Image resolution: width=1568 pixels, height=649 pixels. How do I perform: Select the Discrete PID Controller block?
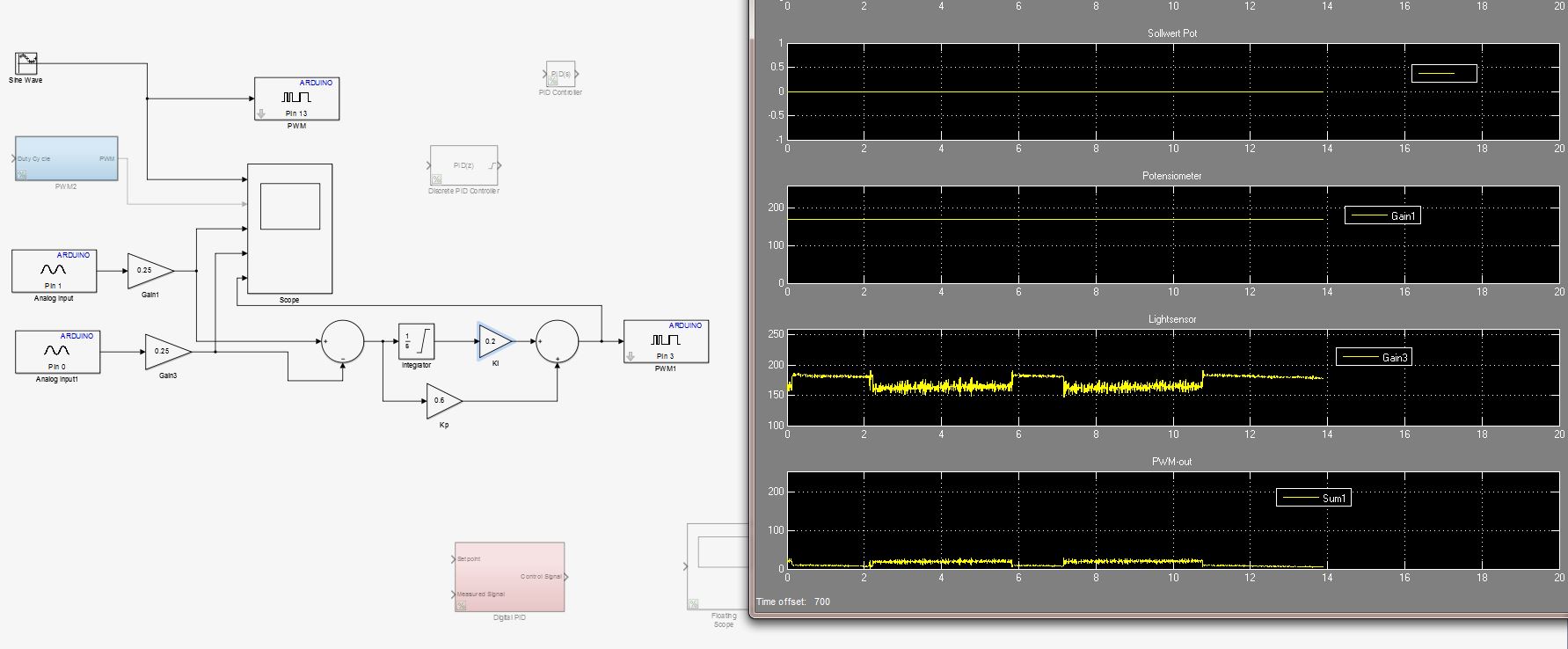pyautogui.click(x=463, y=165)
